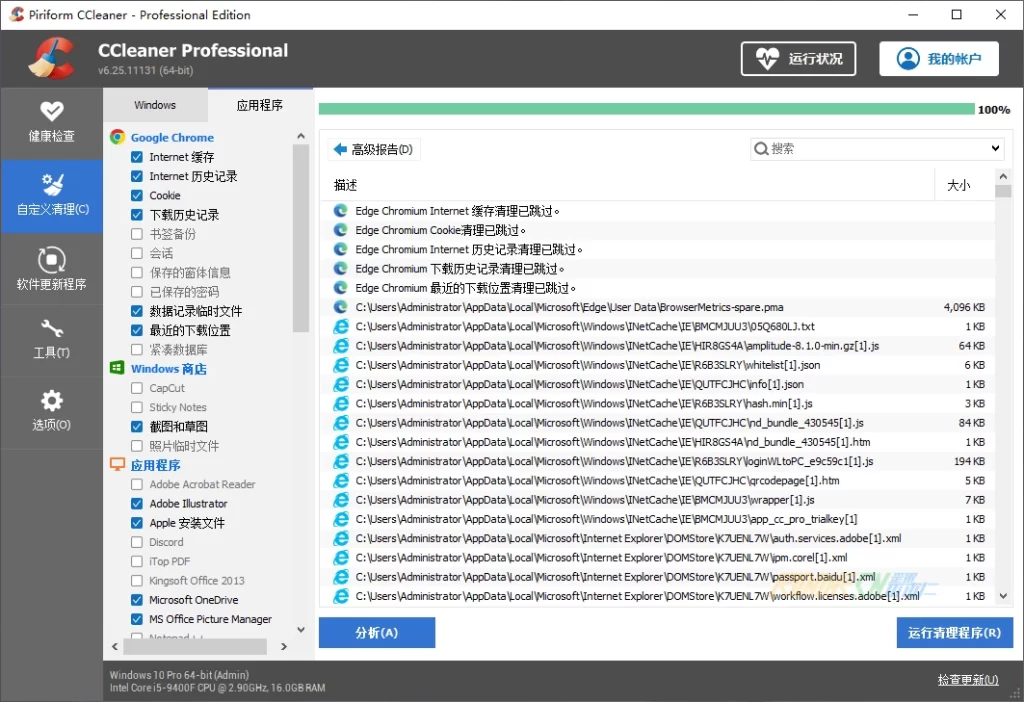The image size is (1024, 702).
Task: Click the 高级报告 back arrow
Action: point(340,149)
